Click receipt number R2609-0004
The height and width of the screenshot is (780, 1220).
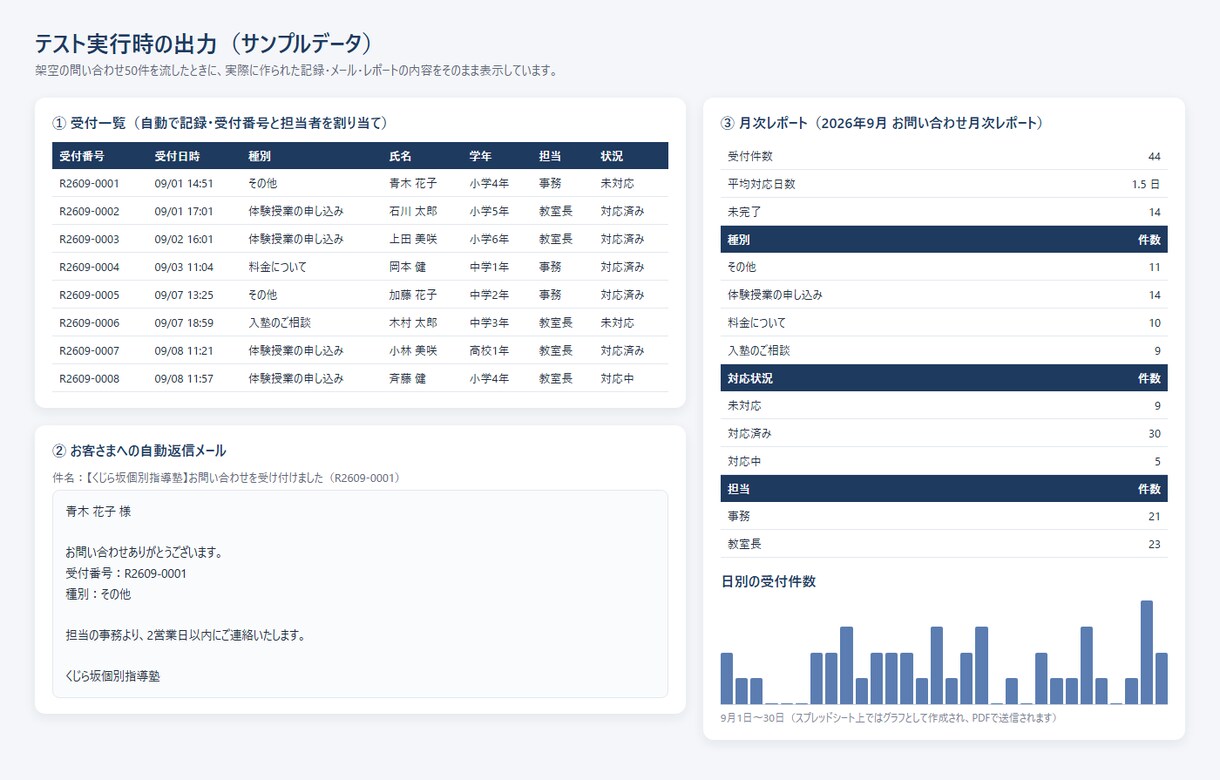click(x=89, y=267)
